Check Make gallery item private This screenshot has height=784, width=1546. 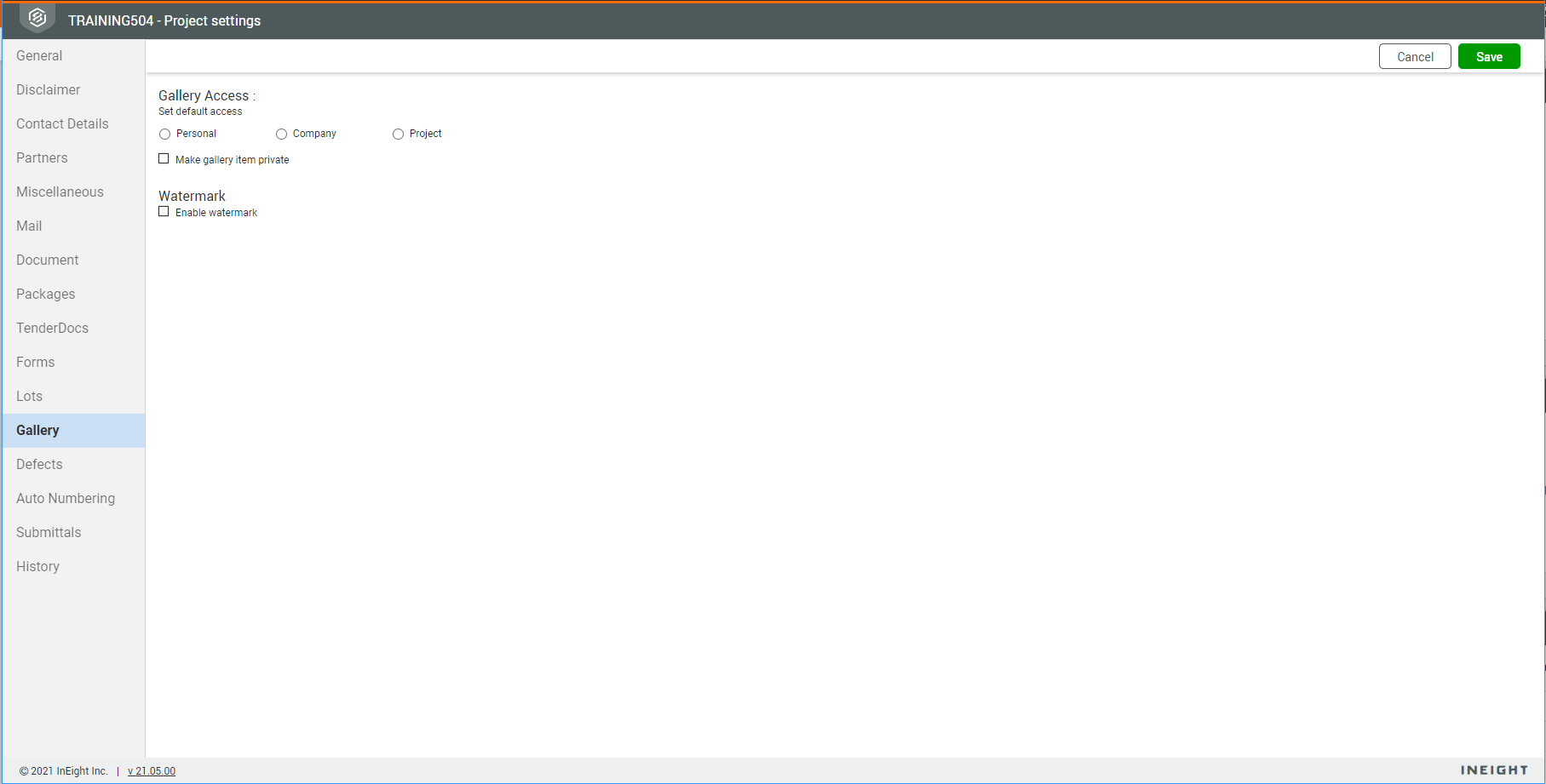point(164,159)
